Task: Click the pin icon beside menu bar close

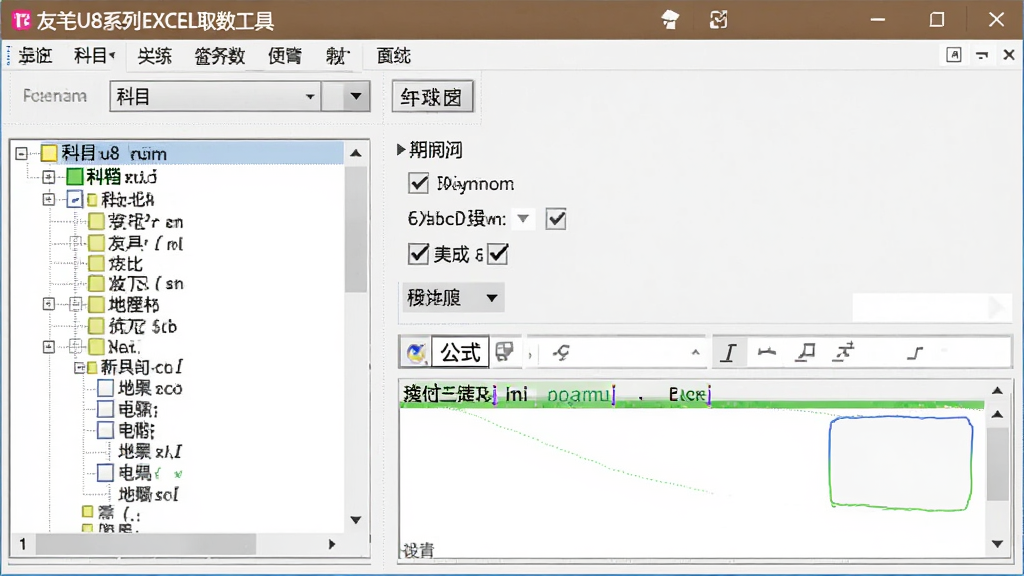Action: pos(982,56)
